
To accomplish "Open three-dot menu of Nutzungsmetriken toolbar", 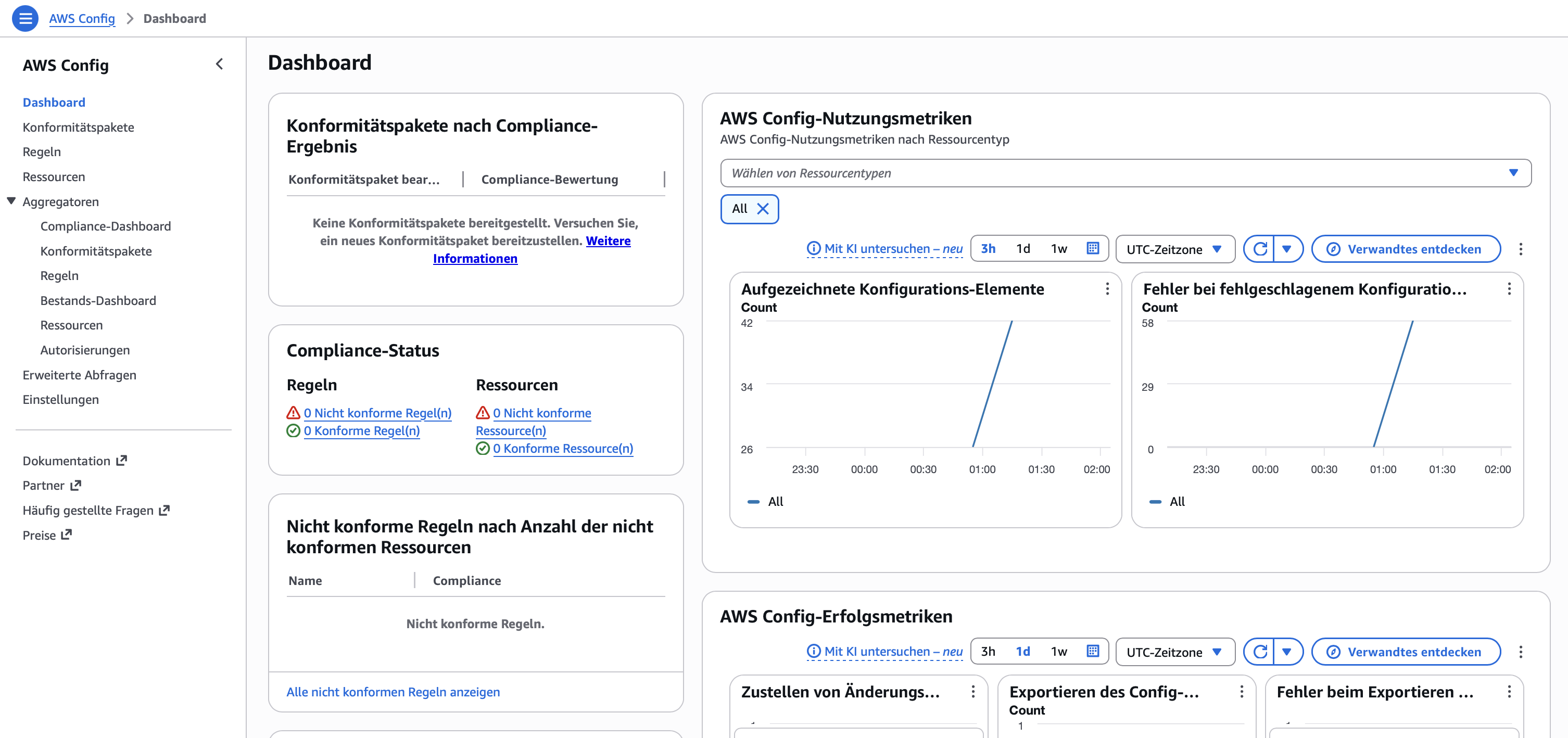I will [1521, 249].
